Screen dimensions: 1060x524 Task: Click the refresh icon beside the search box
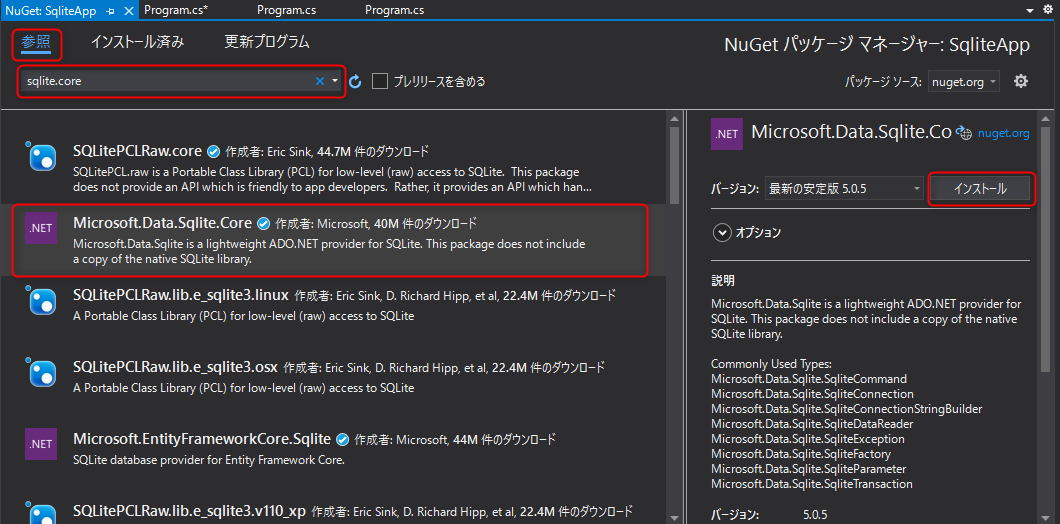(355, 81)
